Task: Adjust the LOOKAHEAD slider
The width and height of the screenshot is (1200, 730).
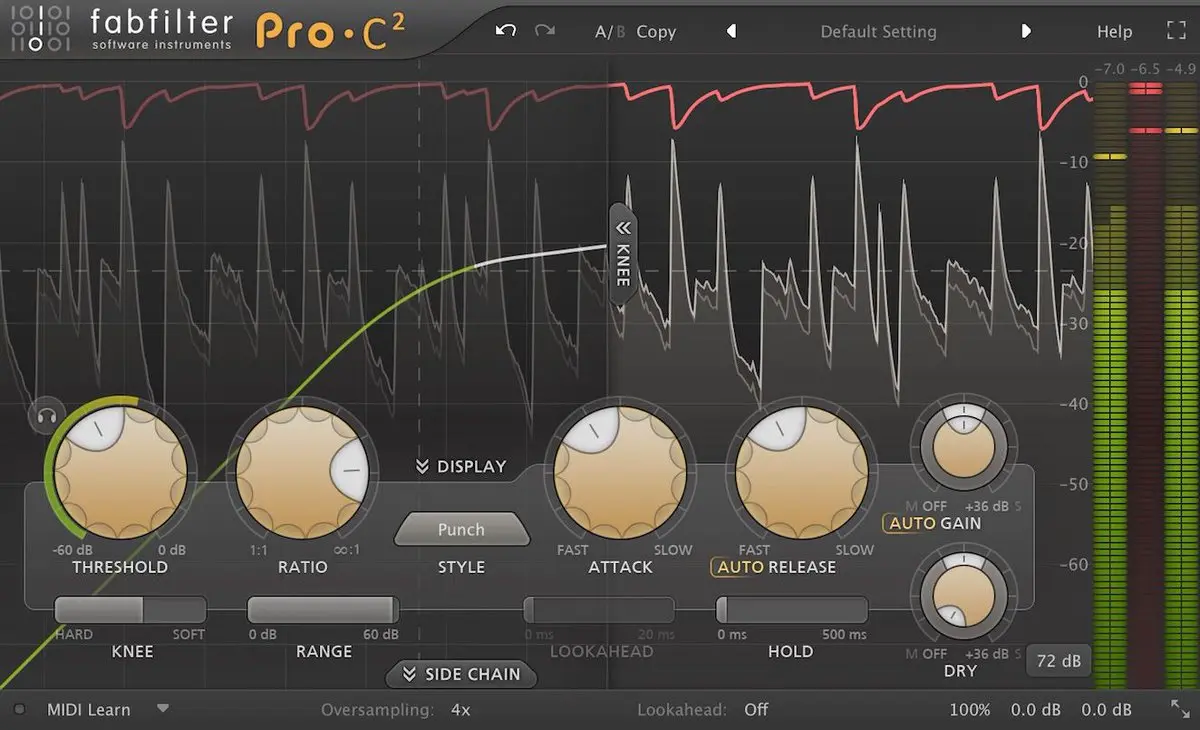Action: tap(599, 610)
